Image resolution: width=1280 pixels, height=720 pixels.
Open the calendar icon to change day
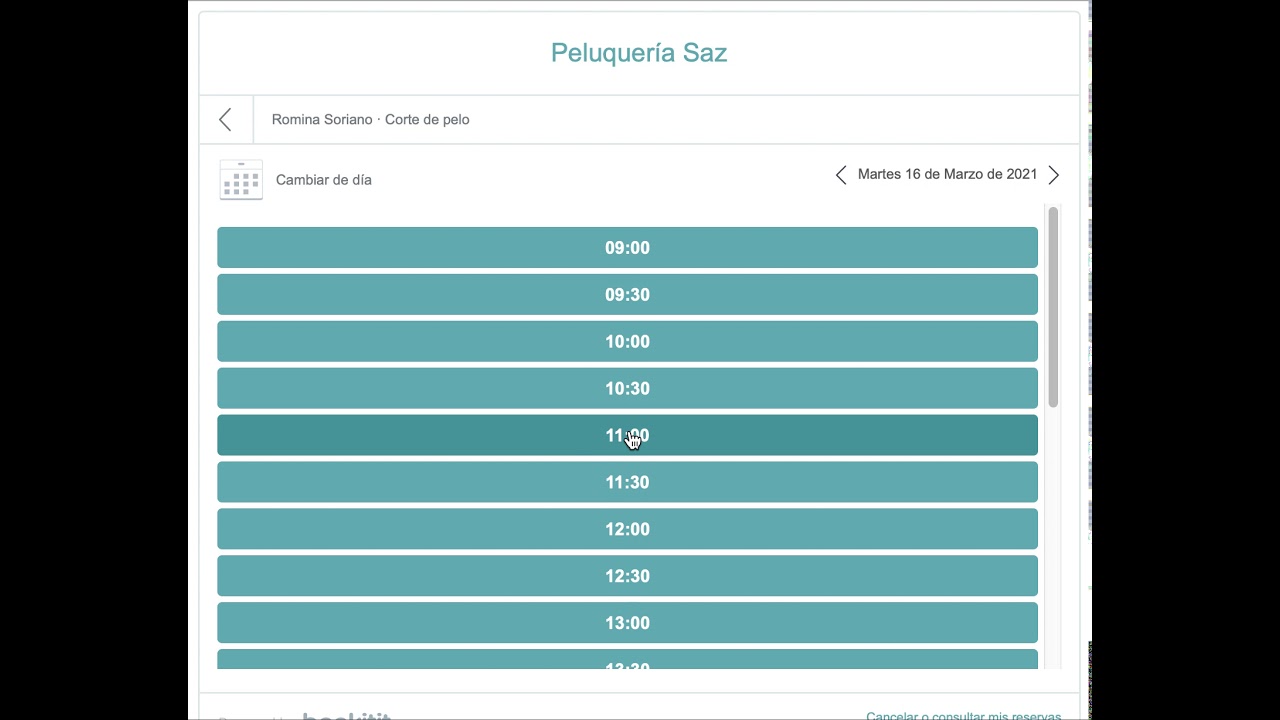241,180
